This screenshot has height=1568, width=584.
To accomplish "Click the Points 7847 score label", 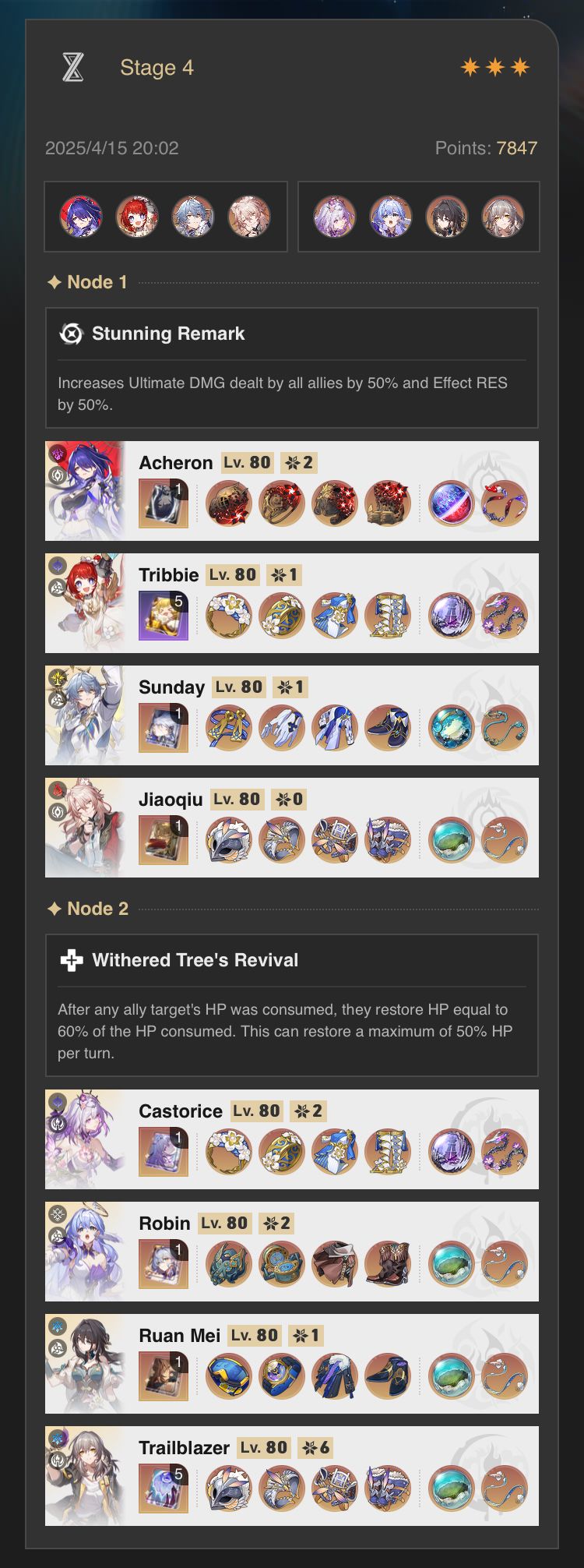I will pos(486,148).
